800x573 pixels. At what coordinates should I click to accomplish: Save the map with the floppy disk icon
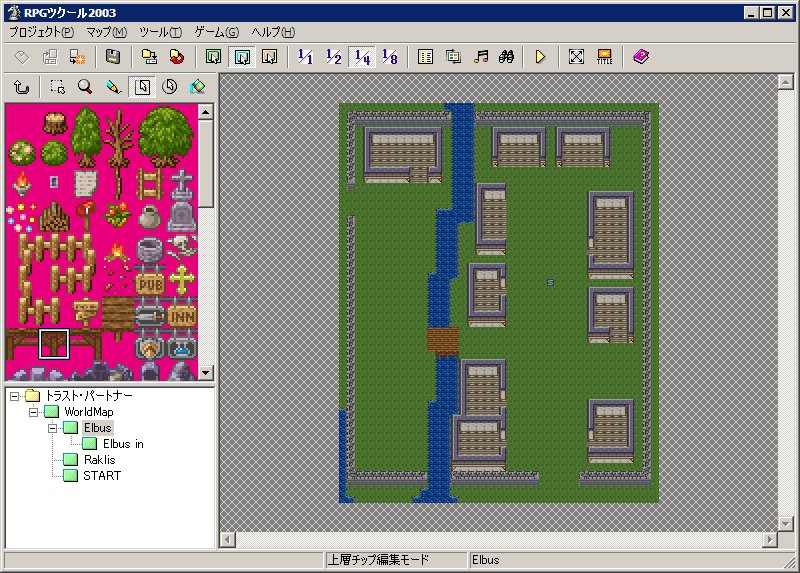(x=113, y=57)
